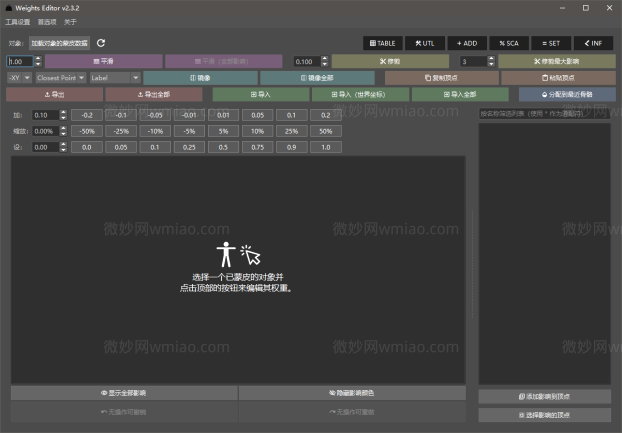Toggle the TABLE view button

[383, 43]
